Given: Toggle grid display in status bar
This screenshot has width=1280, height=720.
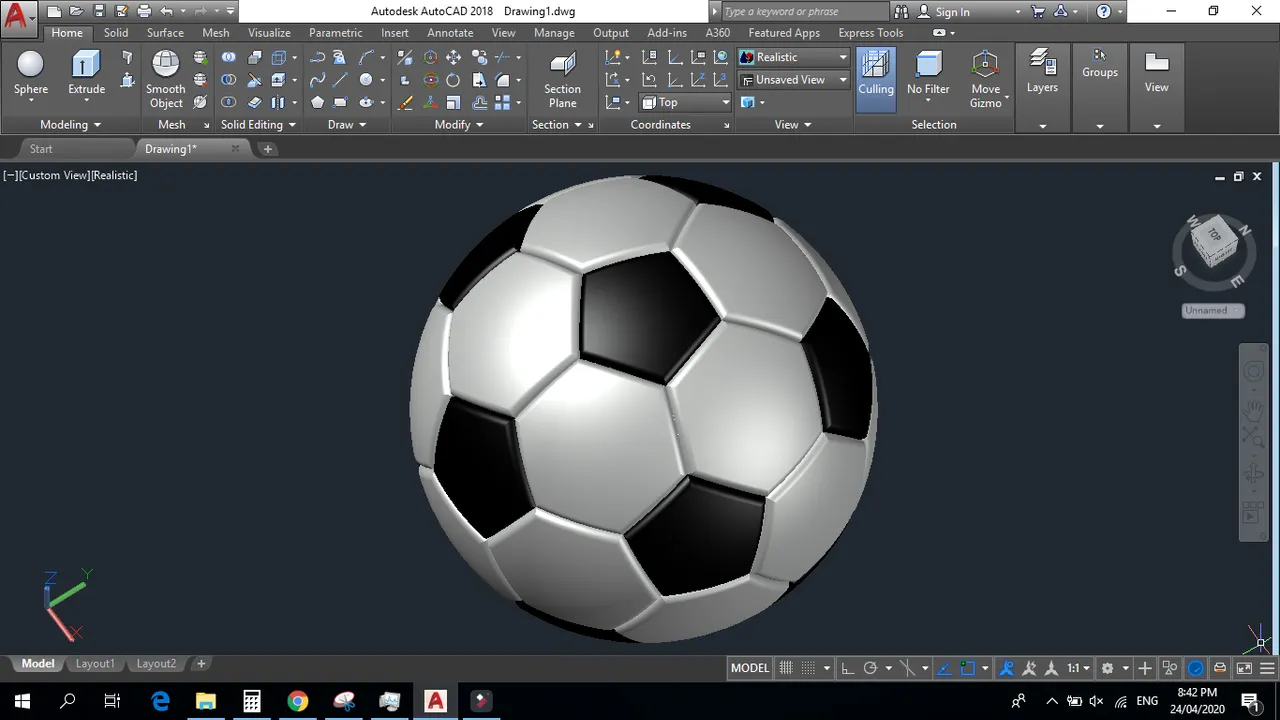Looking at the screenshot, I should point(786,668).
